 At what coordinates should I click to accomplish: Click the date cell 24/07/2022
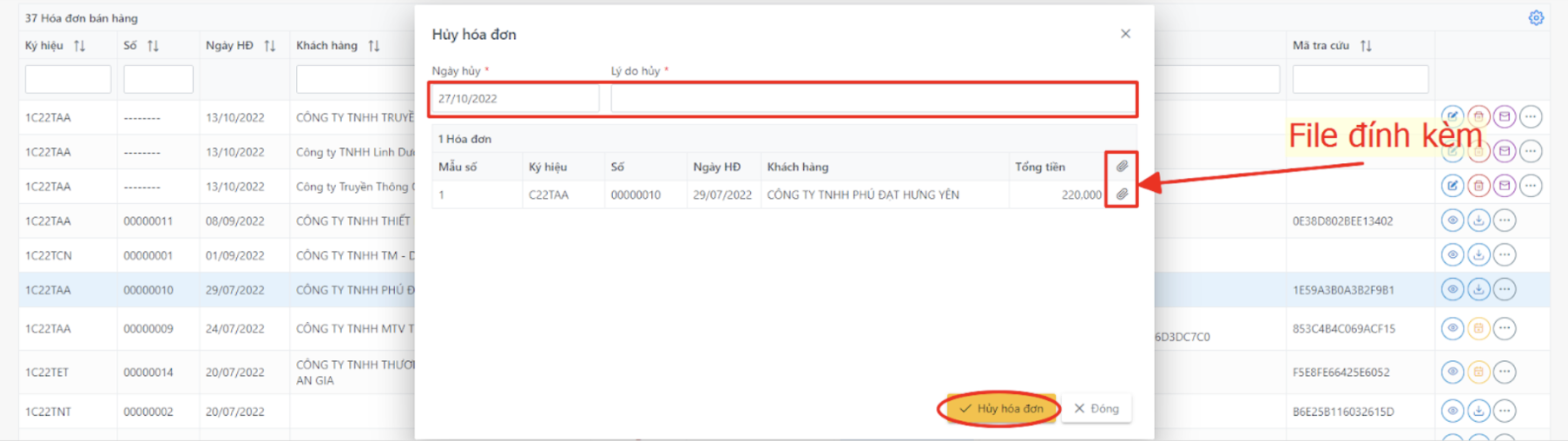[x=235, y=328]
